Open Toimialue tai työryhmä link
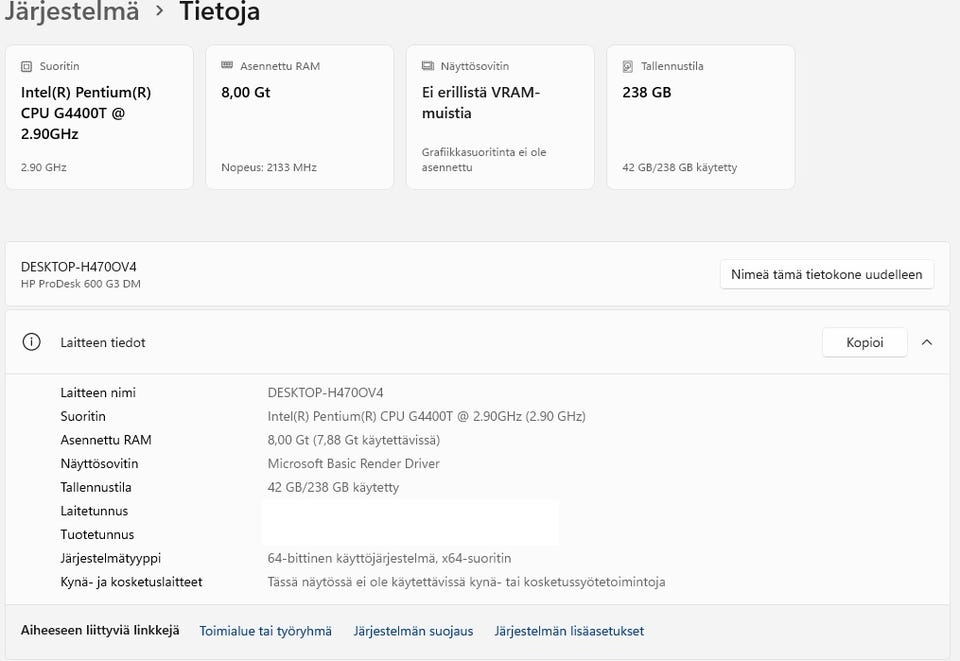 click(x=266, y=631)
